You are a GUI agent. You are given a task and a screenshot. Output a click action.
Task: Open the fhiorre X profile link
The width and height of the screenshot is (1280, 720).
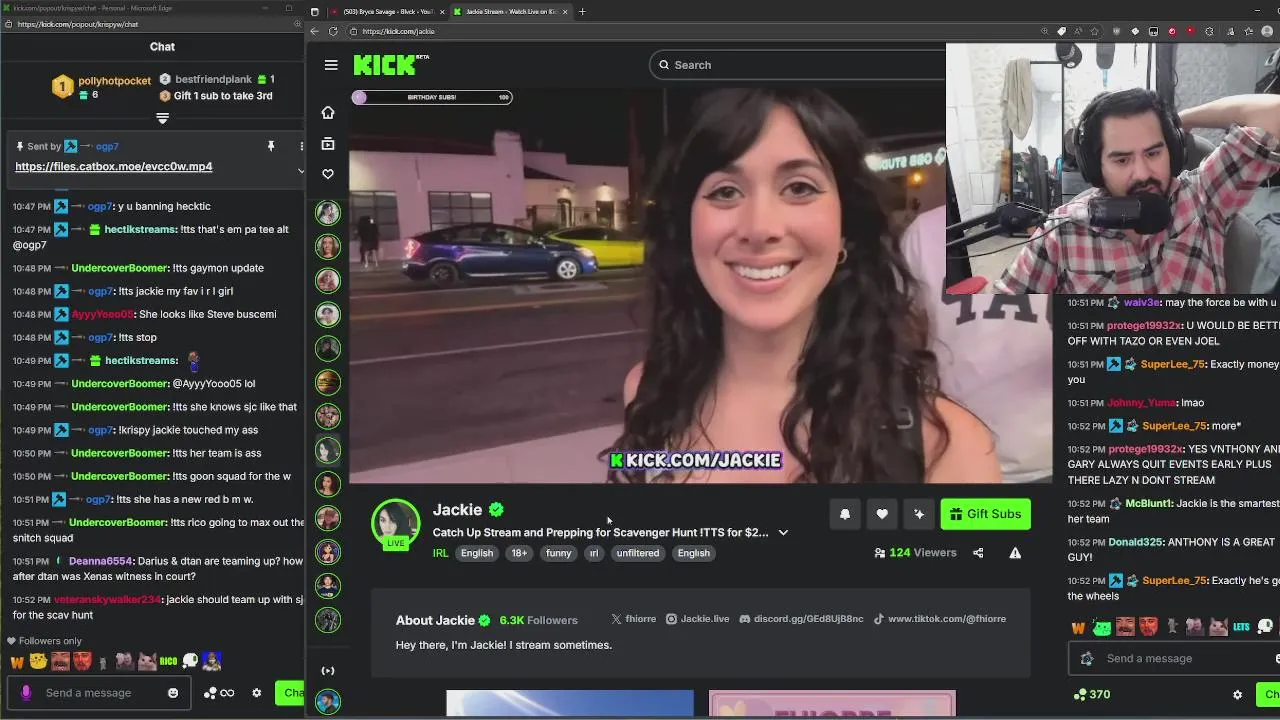[633, 619]
